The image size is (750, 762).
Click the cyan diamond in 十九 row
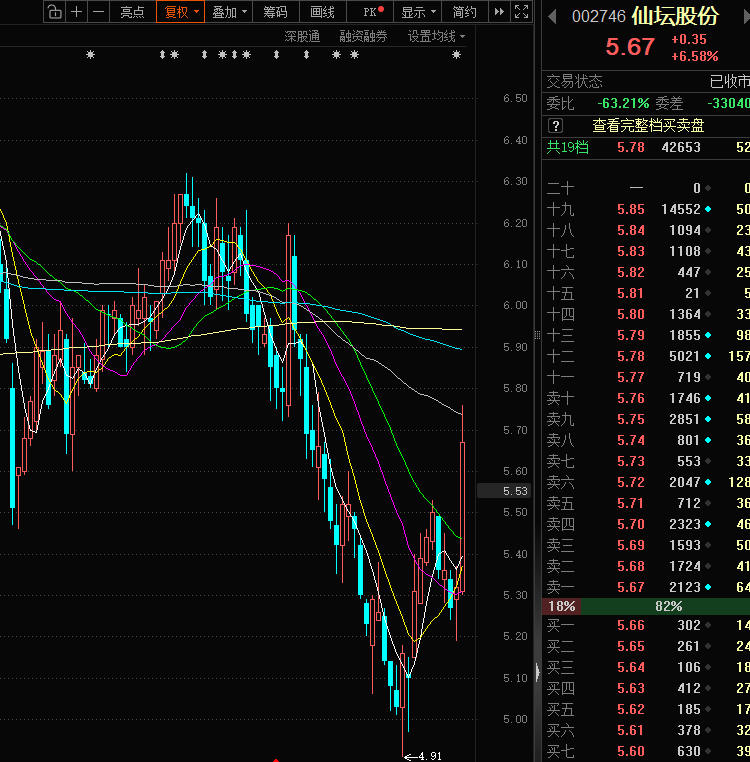pyautogui.click(x=708, y=209)
